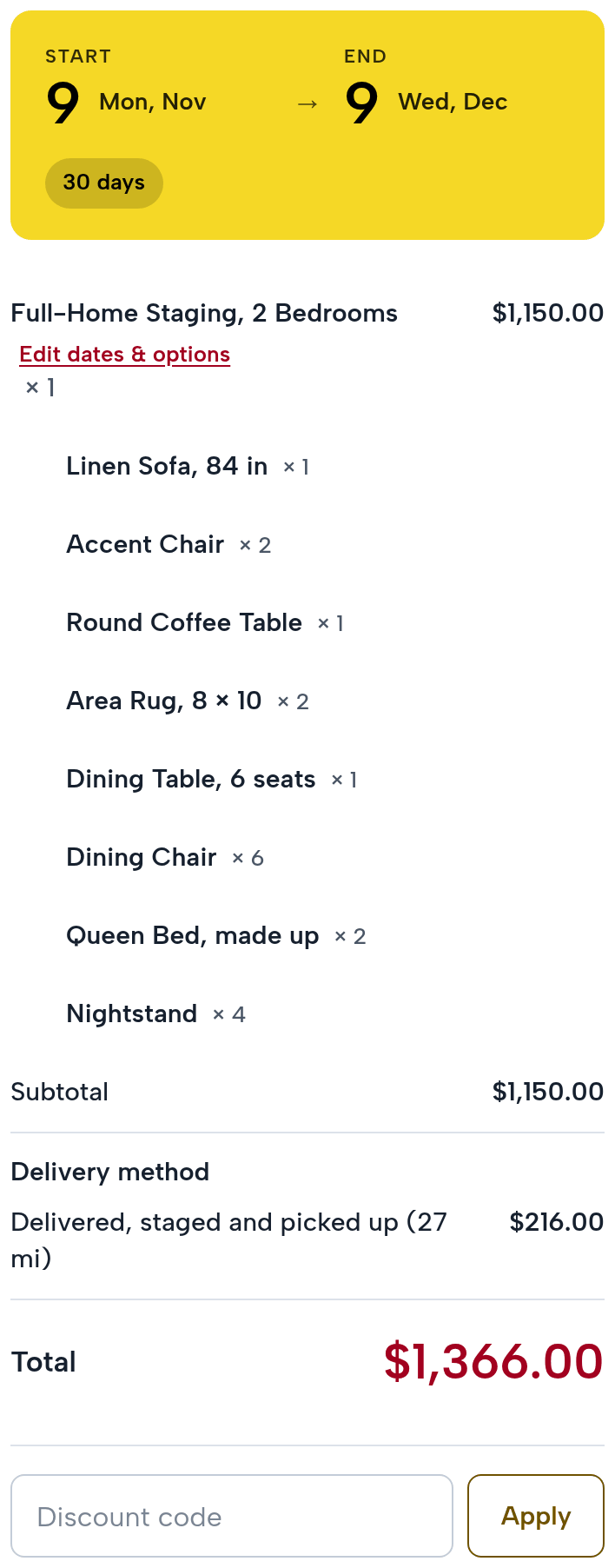Click the Dining Chair item
Viewport: 615px width, 1568px height.
click(142, 857)
